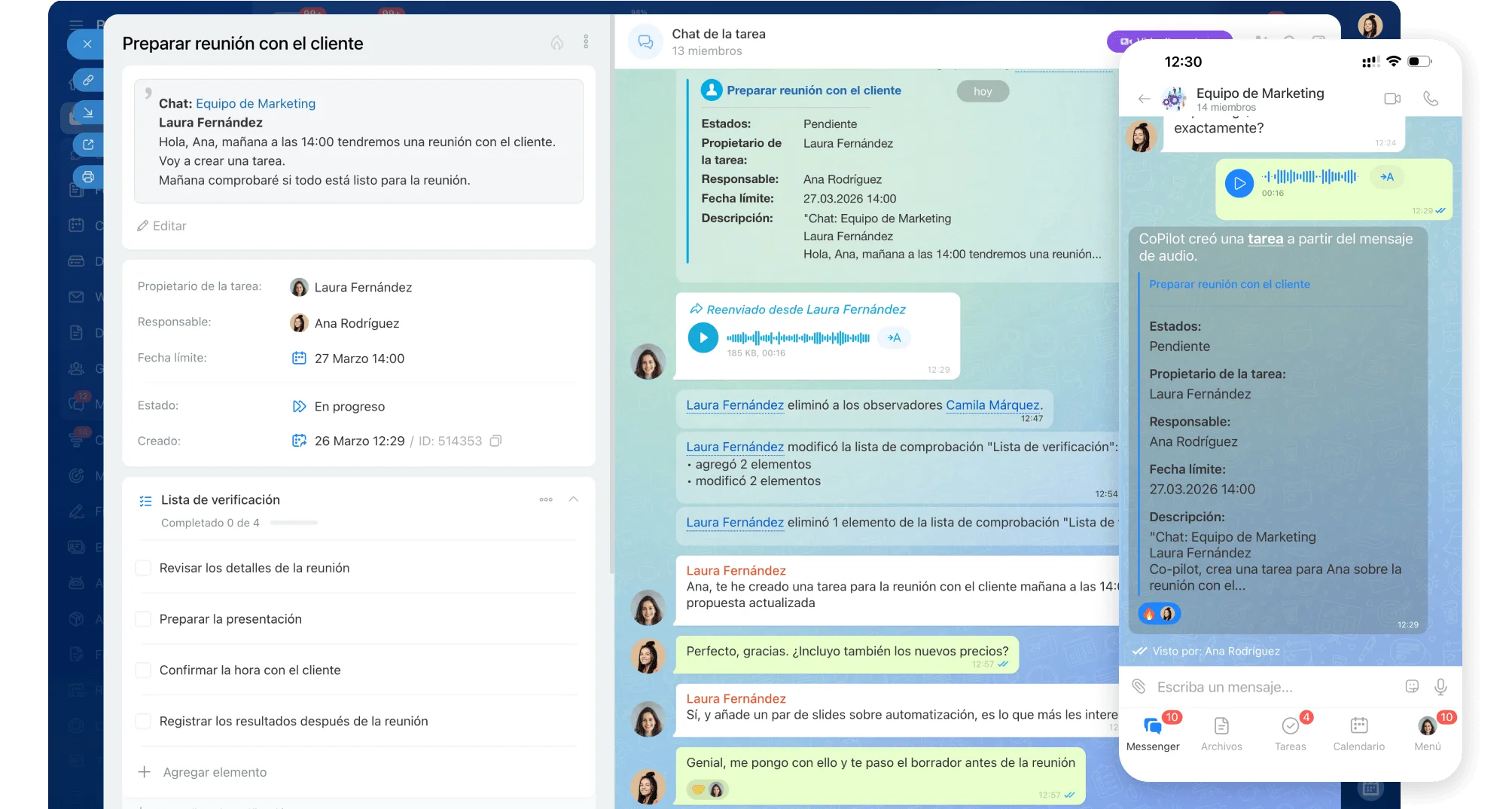Start voice call phone icon in mobile header
Viewport: 1512px width, 809px height.
coord(1431,99)
